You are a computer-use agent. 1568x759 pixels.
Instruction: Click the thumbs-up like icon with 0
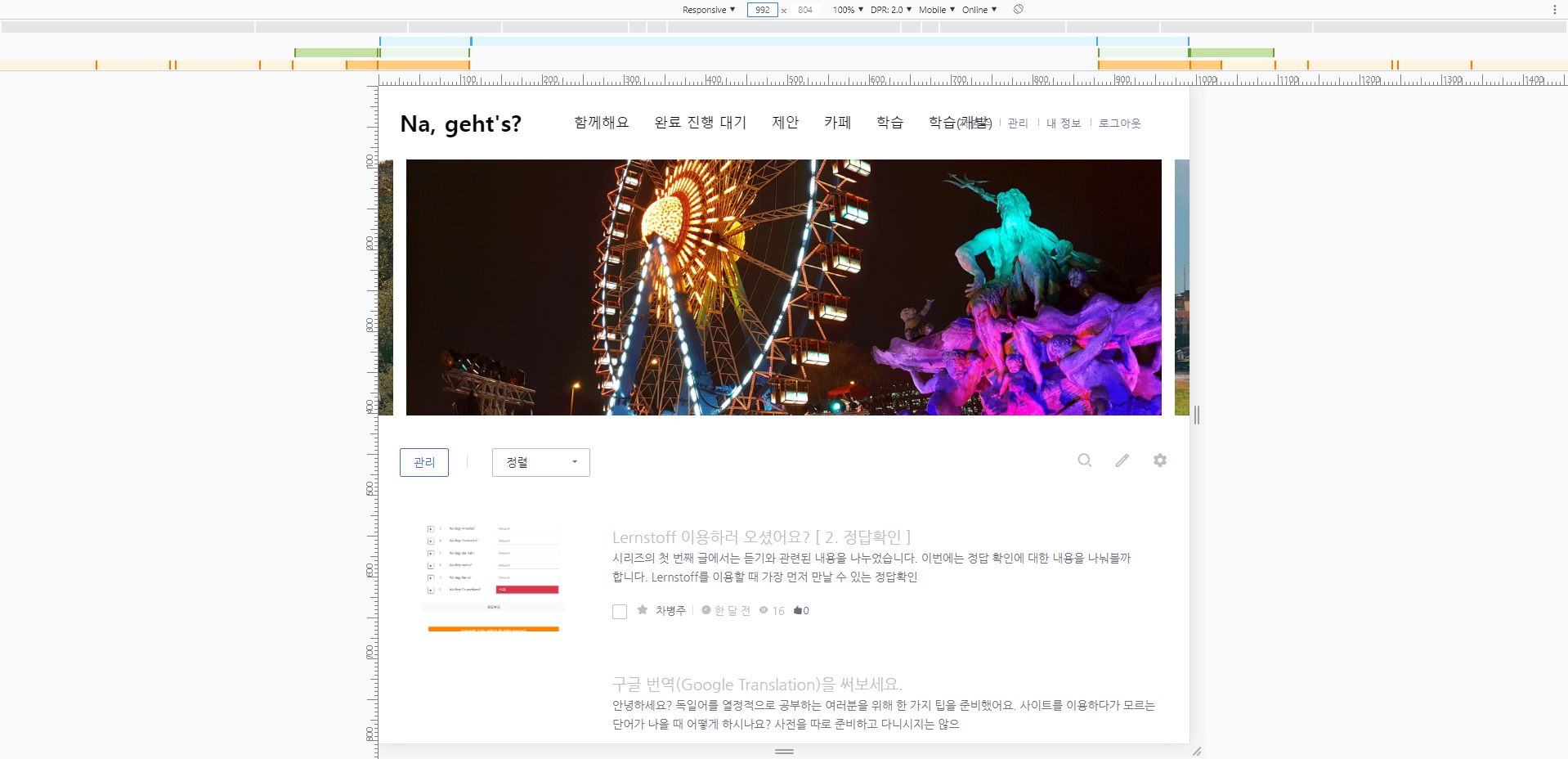pyautogui.click(x=797, y=610)
